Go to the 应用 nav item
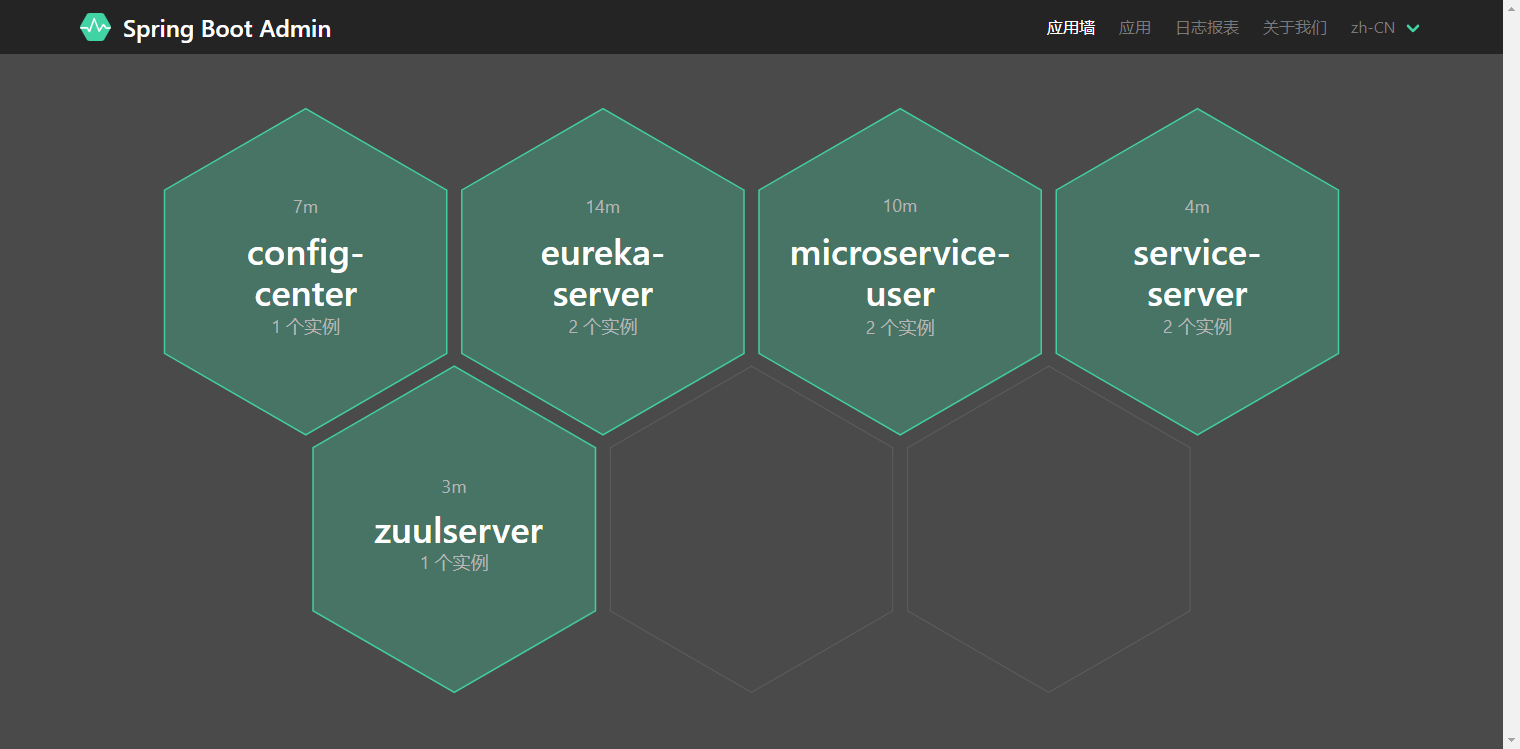The width and height of the screenshot is (1520, 749). [1135, 28]
